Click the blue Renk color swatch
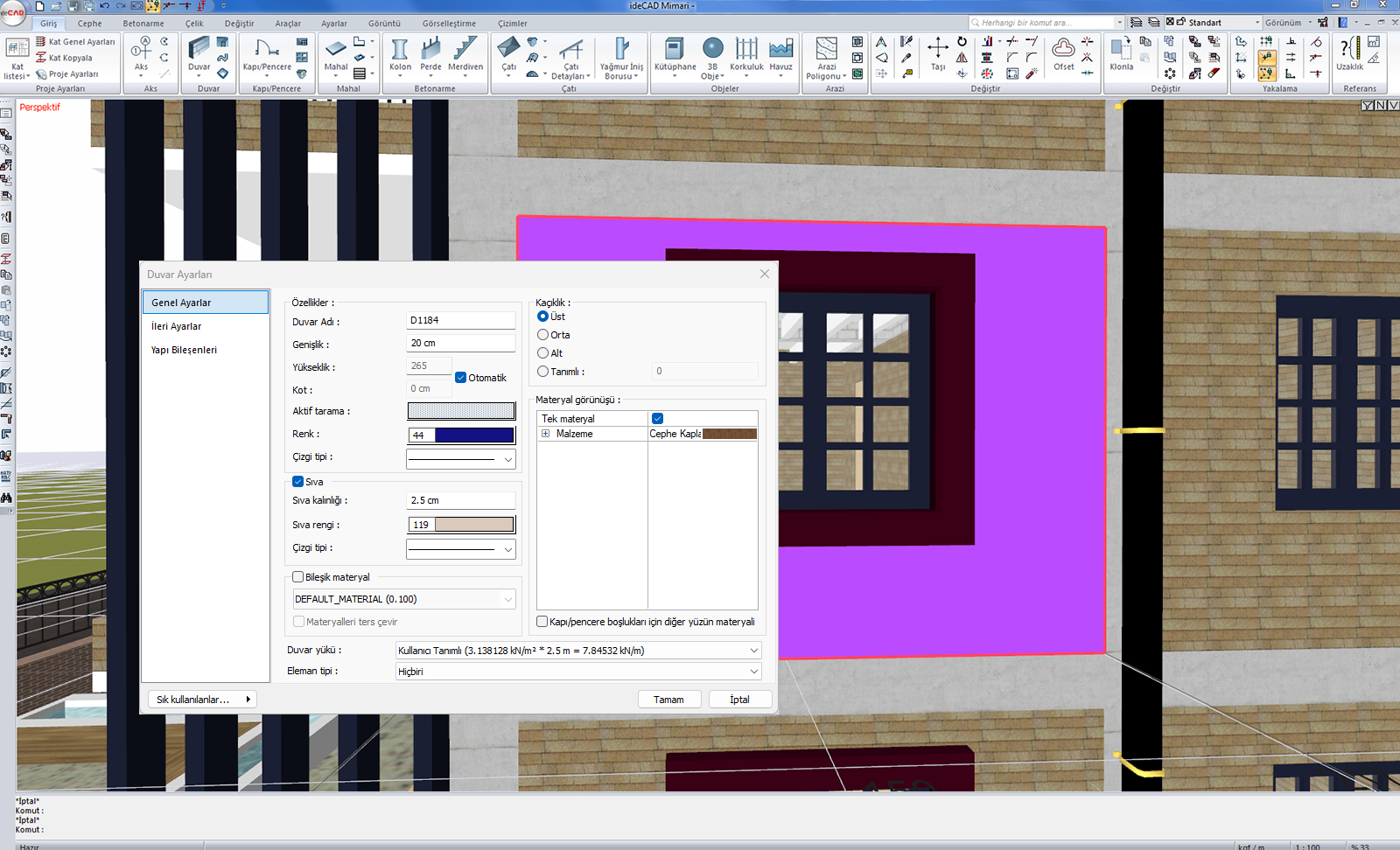Image resolution: width=1400 pixels, height=850 pixels. click(473, 435)
